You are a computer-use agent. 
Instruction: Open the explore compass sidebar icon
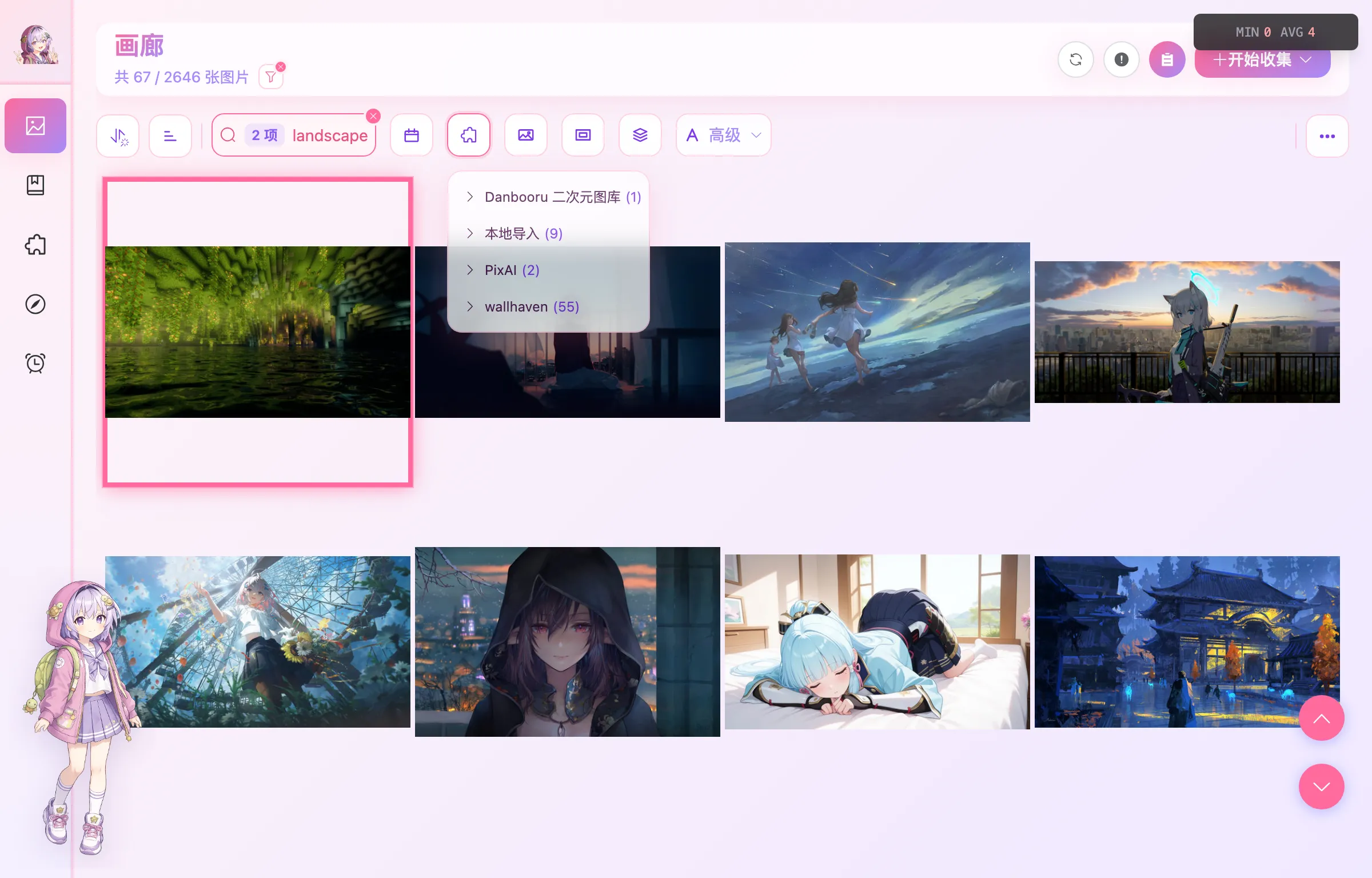(x=35, y=304)
